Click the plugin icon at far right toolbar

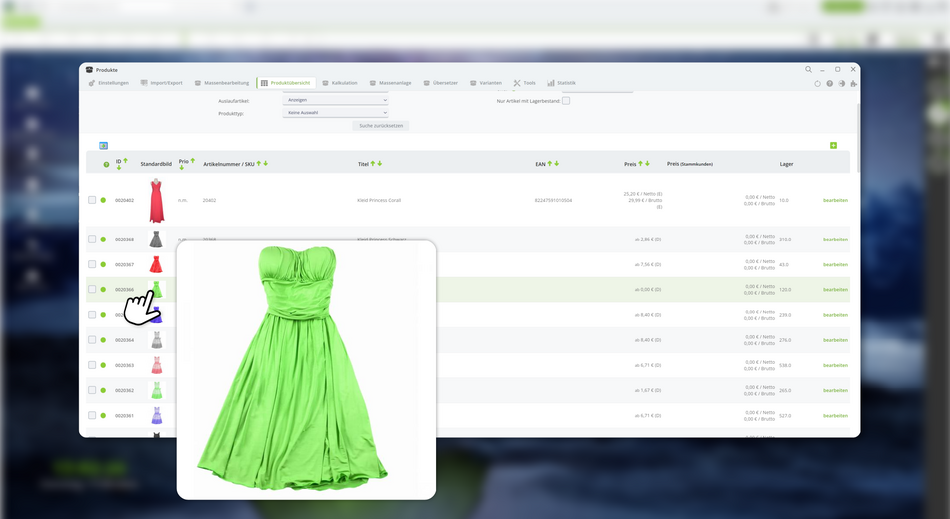[x=853, y=84]
